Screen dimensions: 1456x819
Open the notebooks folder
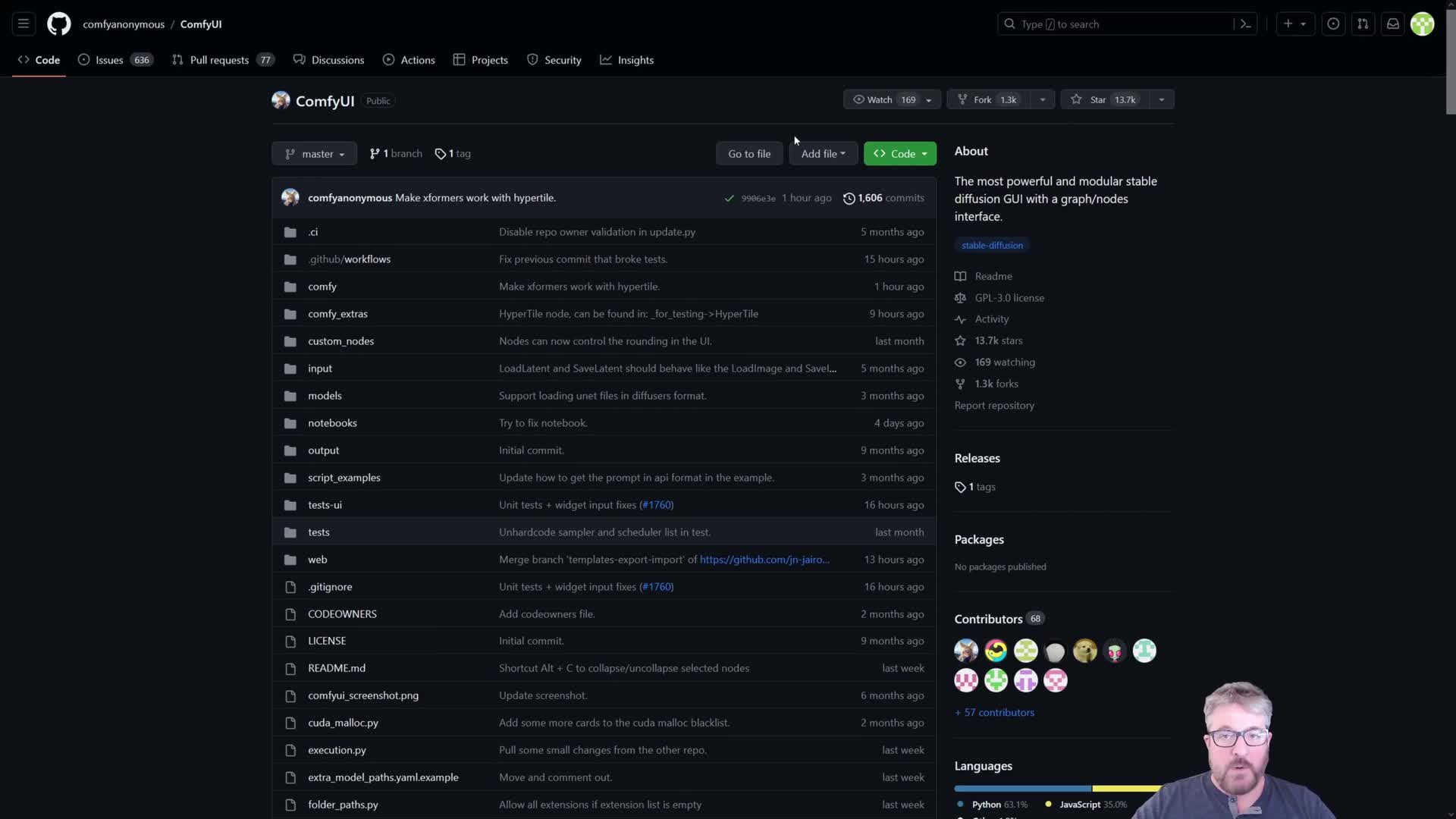(332, 423)
